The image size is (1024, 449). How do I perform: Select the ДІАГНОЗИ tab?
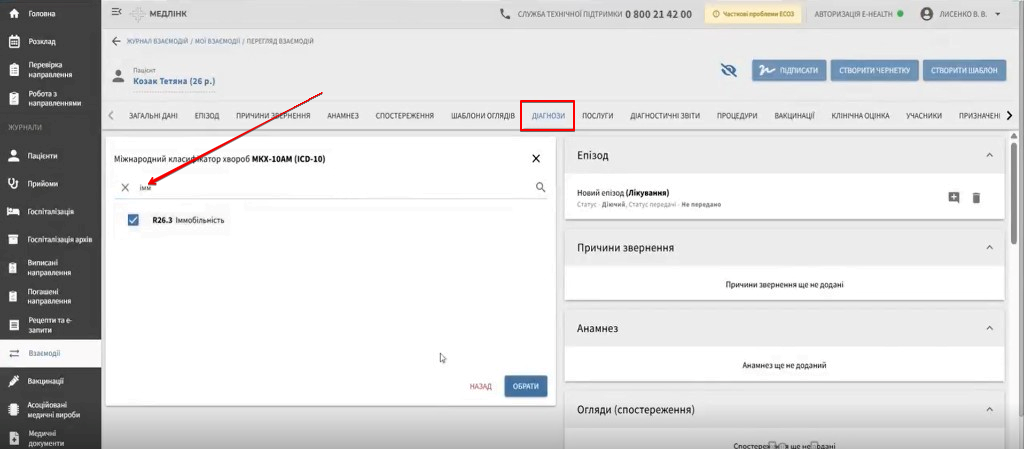tap(547, 116)
